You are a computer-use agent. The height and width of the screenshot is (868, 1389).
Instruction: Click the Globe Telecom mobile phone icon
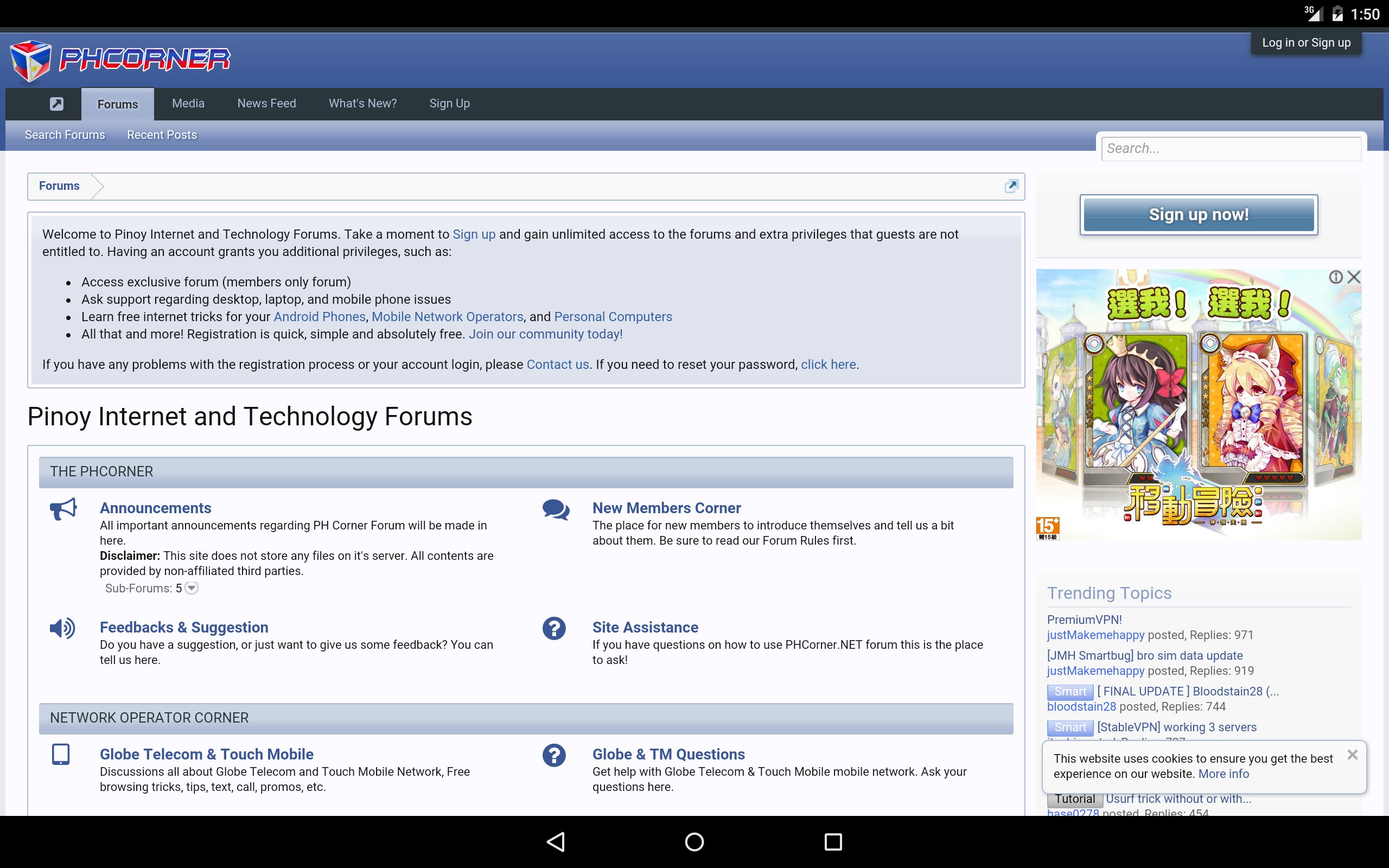61,755
